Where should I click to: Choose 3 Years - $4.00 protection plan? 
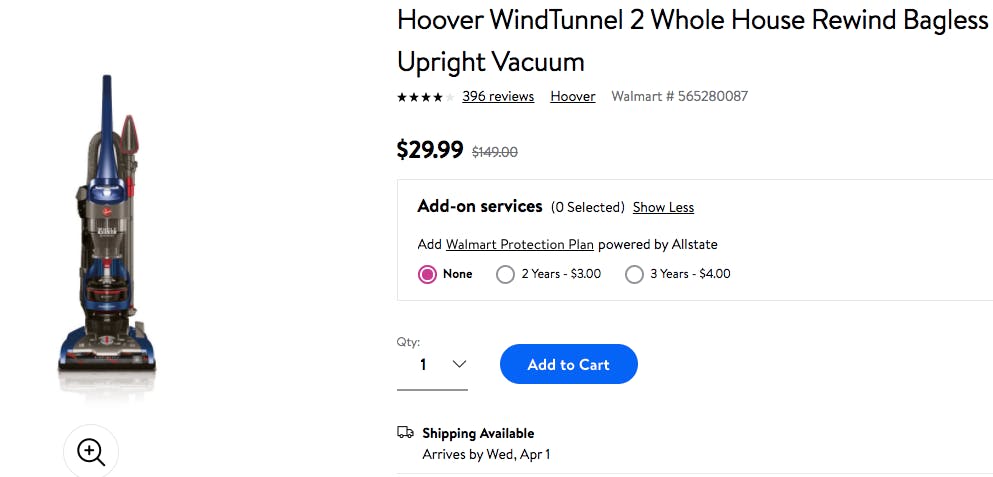pos(634,274)
